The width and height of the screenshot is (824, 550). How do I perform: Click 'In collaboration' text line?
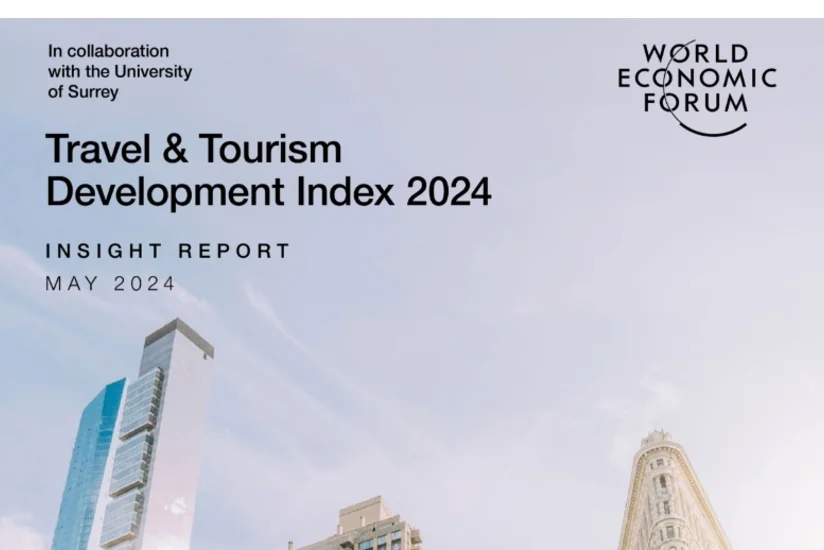(x=109, y=51)
